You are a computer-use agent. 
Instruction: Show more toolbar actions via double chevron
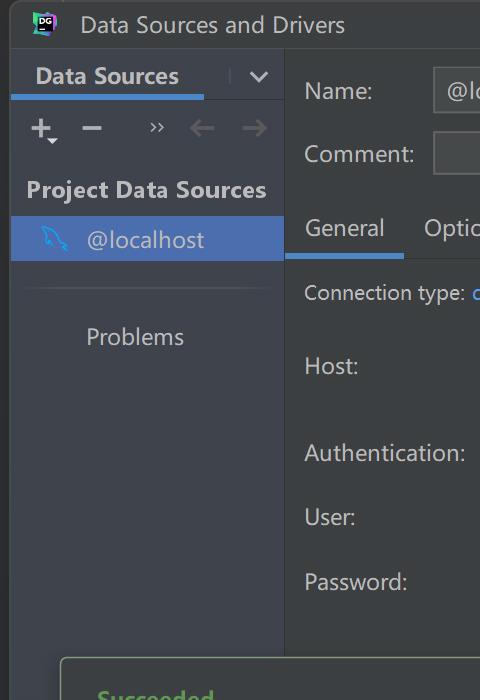157,128
